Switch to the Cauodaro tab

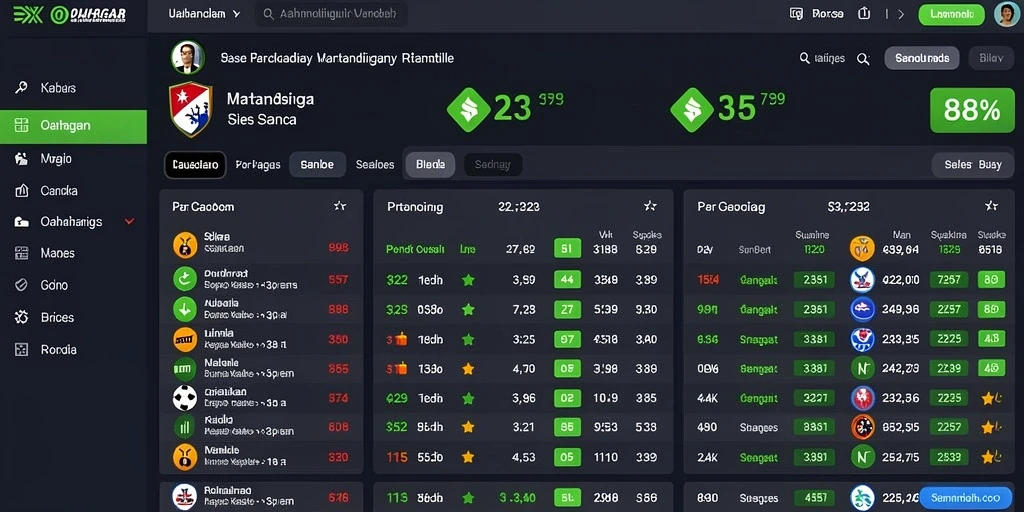click(x=195, y=165)
